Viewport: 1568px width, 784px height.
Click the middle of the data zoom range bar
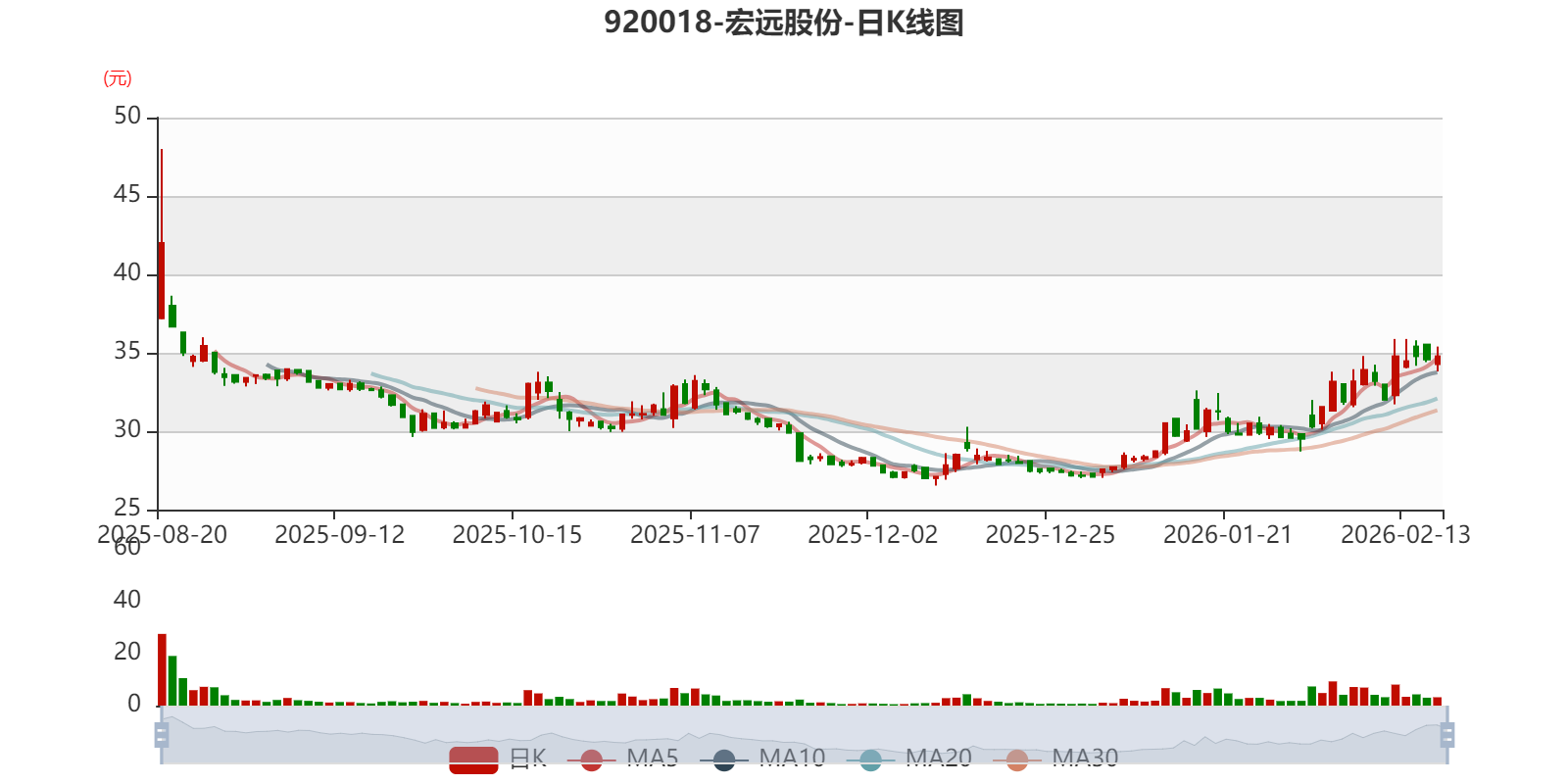pos(805,734)
